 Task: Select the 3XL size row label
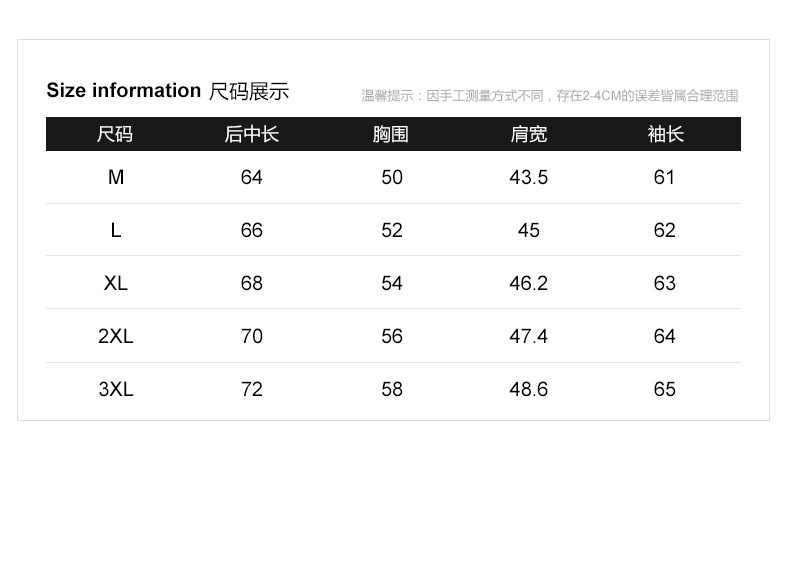click(x=116, y=389)
